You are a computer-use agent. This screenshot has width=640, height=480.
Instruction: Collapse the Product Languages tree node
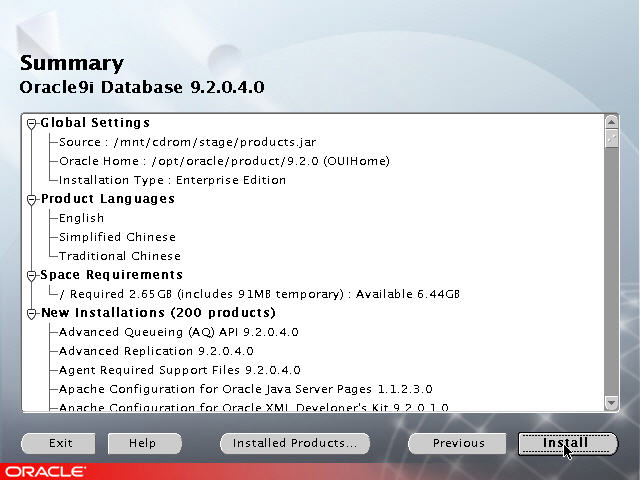point(31,200)
